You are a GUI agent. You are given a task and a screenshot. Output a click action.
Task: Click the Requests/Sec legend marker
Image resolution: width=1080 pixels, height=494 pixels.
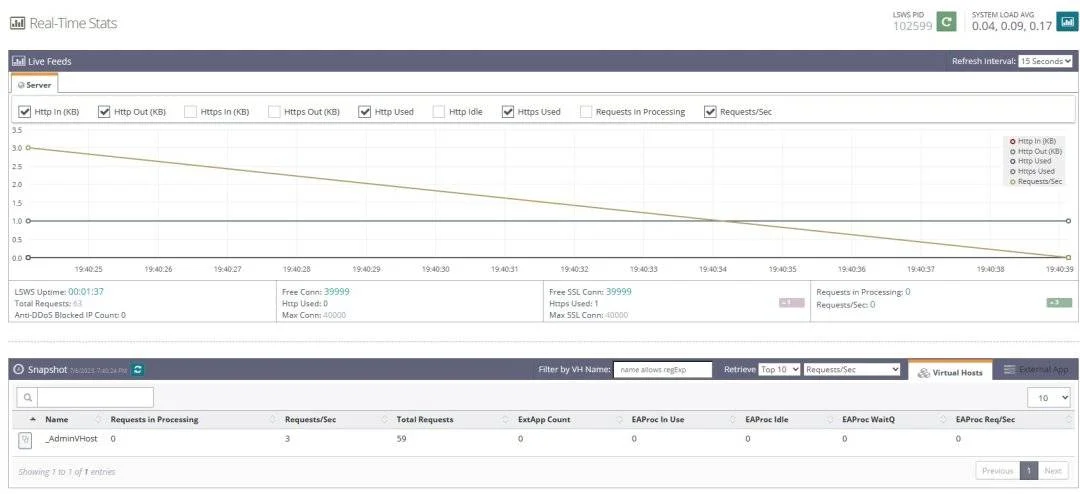tap(1012, 181)
